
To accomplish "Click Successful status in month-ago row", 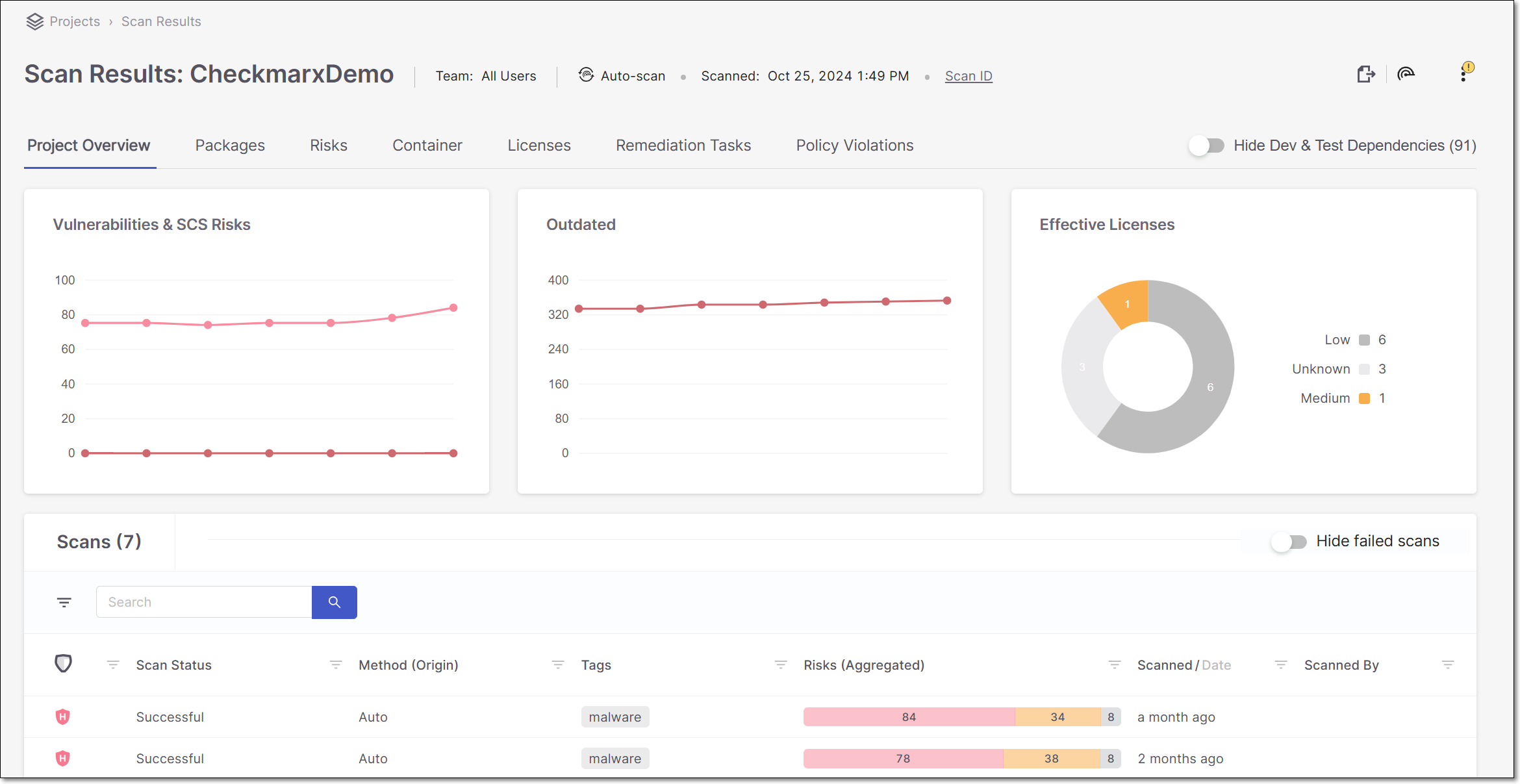I will [170, 717].
